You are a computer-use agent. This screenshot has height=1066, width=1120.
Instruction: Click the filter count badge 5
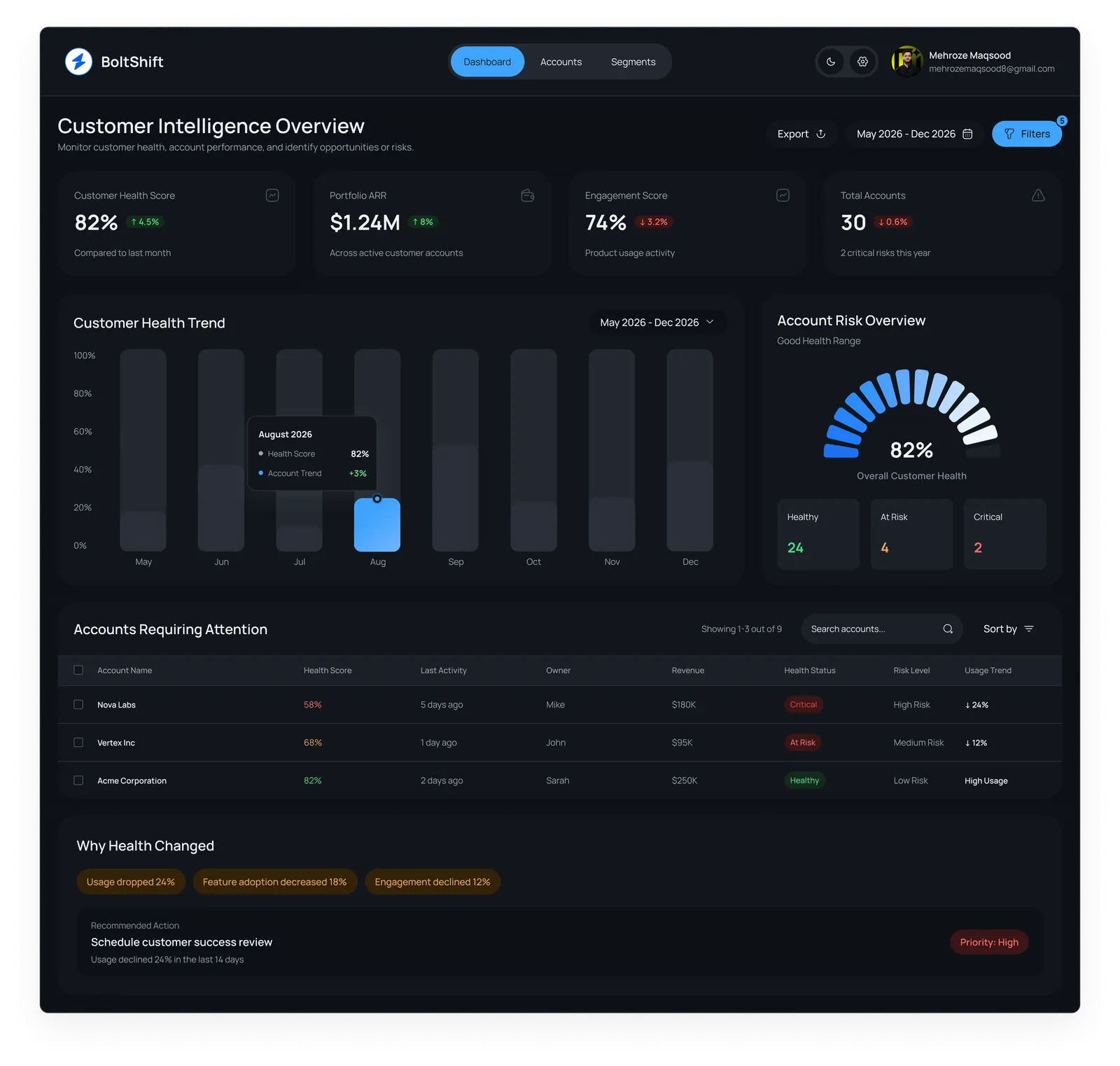click(1062, 120)
